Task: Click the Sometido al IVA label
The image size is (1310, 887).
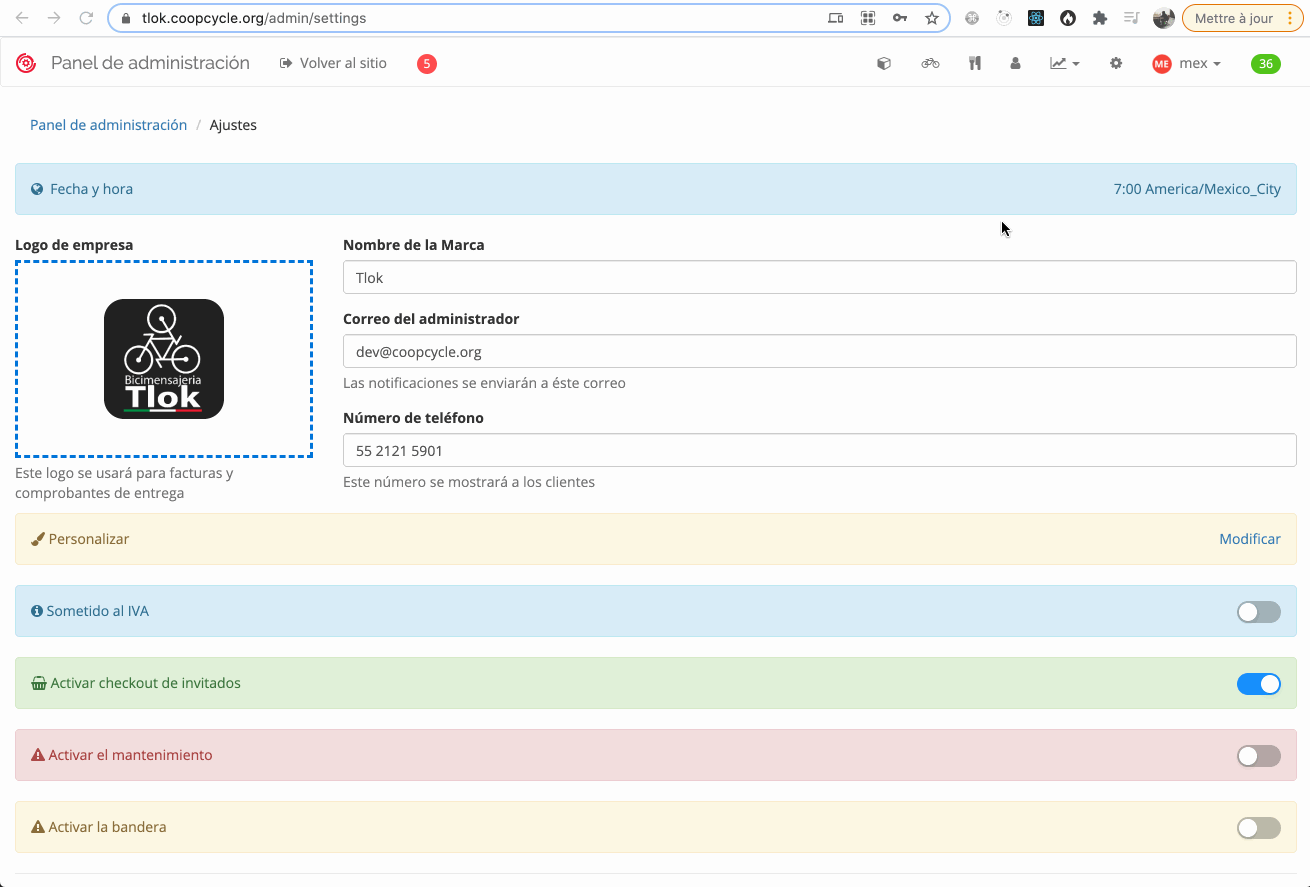Action: pos(97,611)
